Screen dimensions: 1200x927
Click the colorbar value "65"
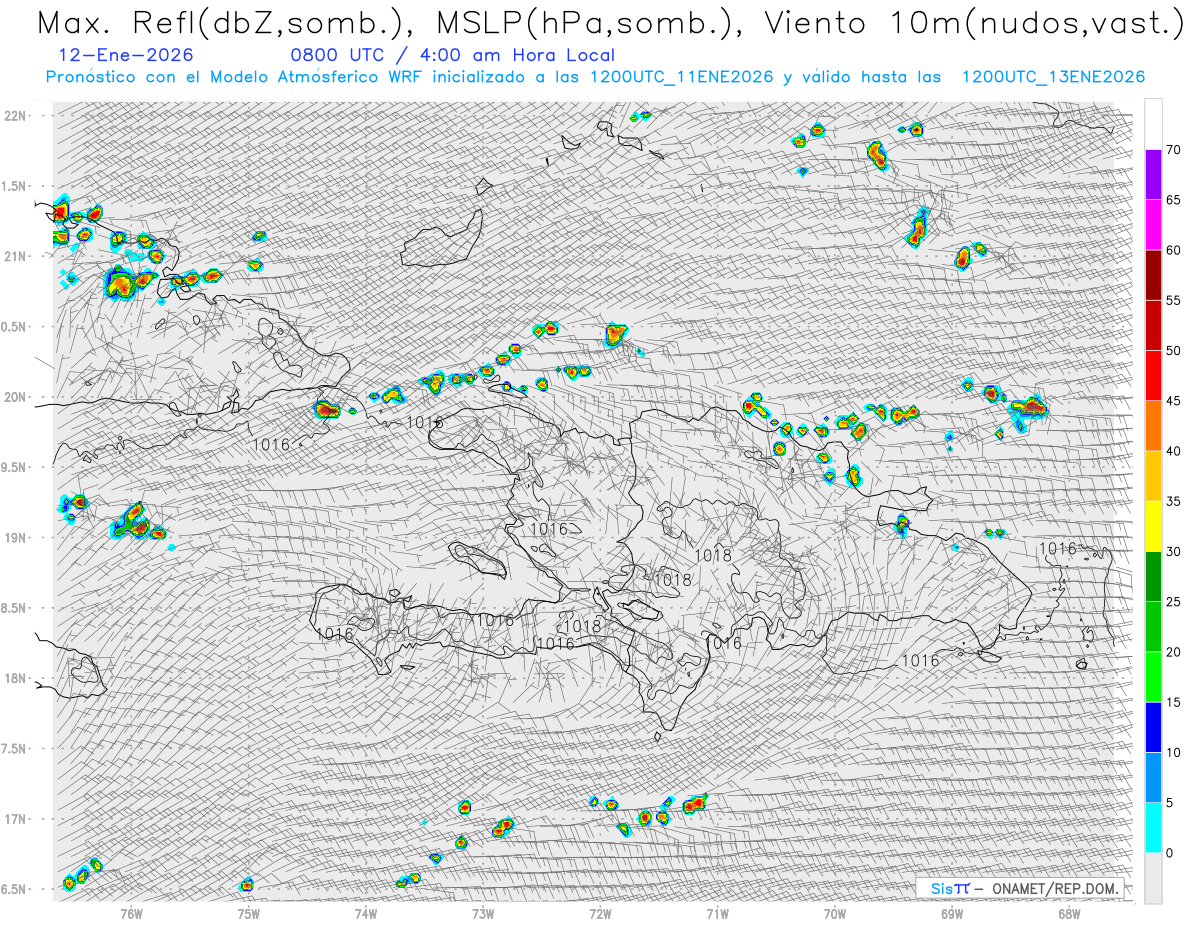[x=1173, y=200]
